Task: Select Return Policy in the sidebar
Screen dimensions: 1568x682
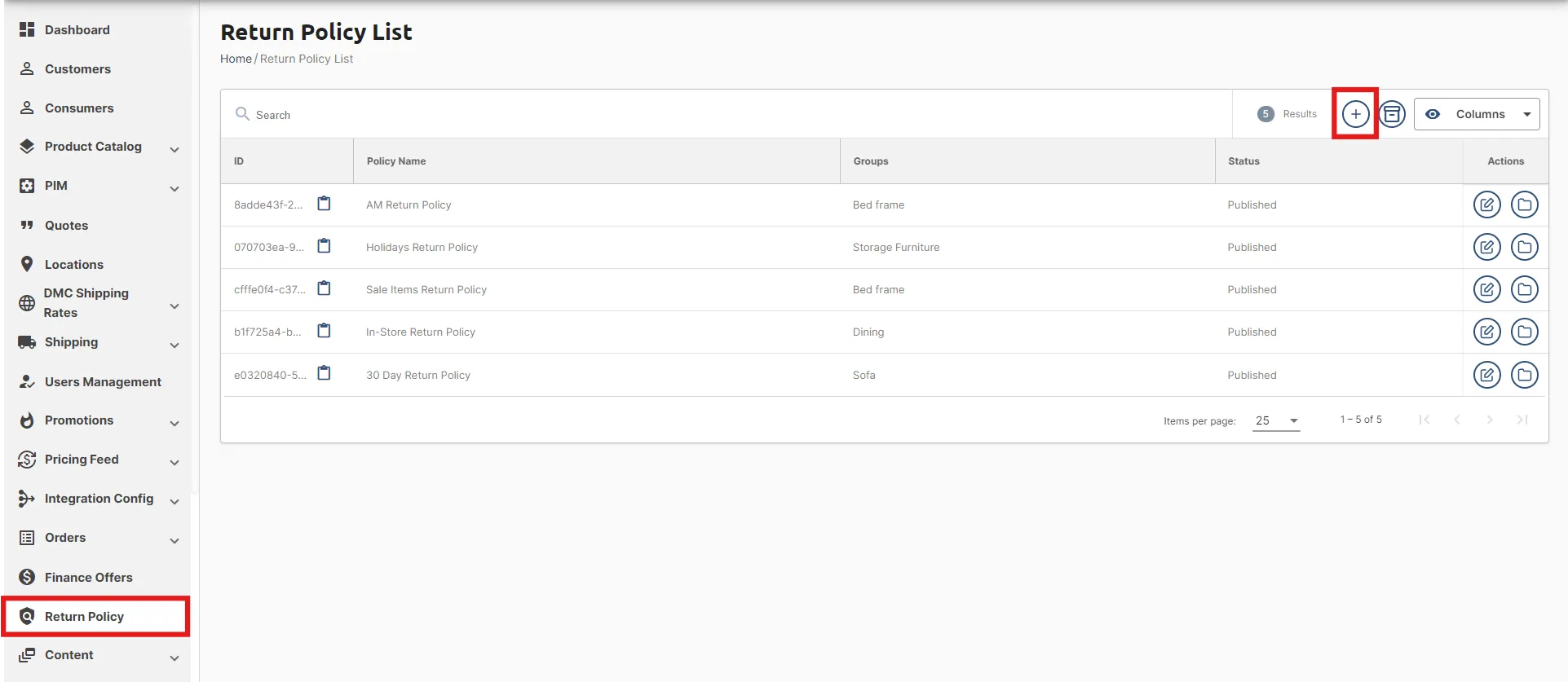Action: tap(96, 617)
